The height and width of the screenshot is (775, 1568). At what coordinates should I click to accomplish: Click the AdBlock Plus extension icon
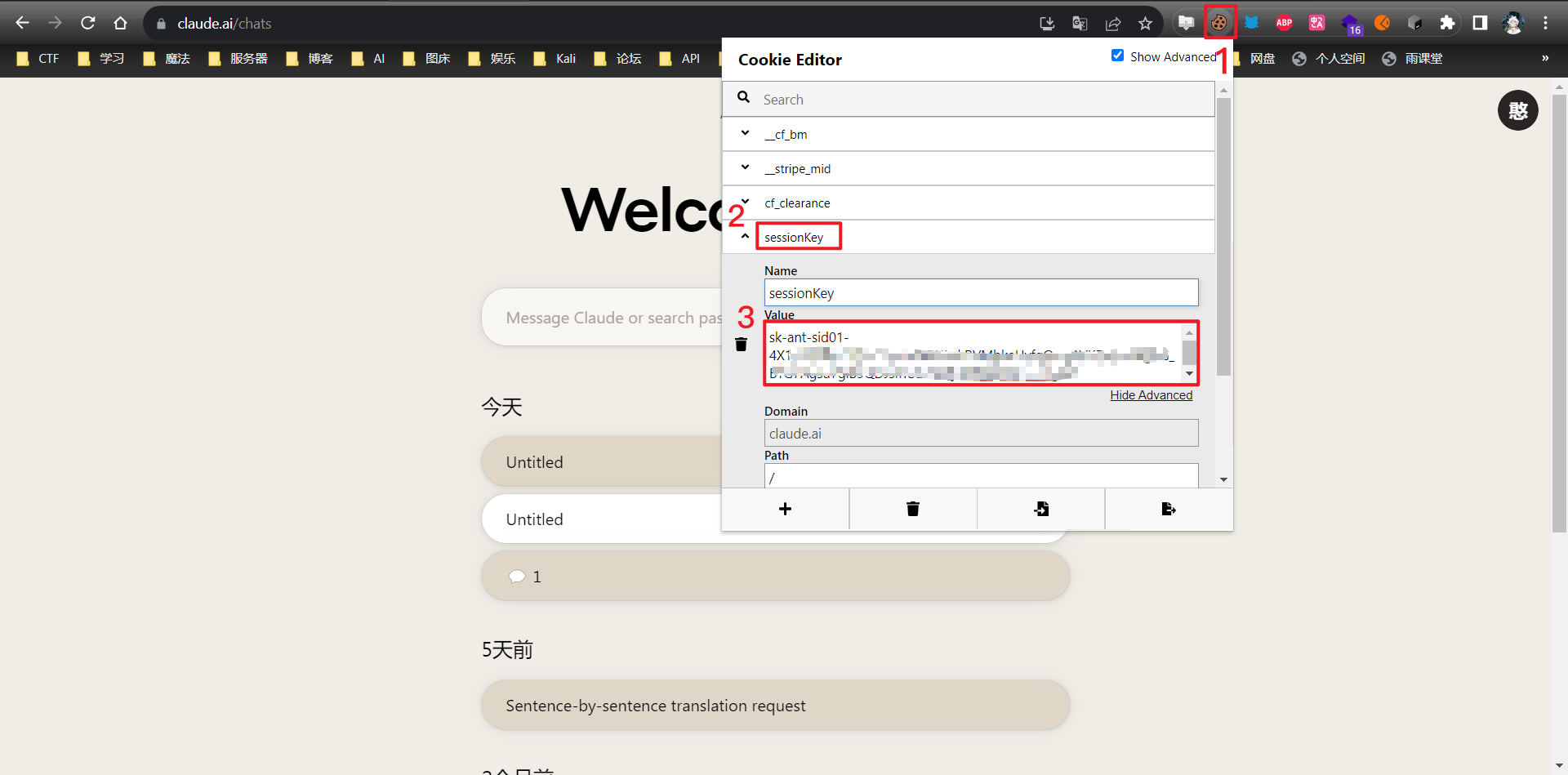tap(1284, 23)
